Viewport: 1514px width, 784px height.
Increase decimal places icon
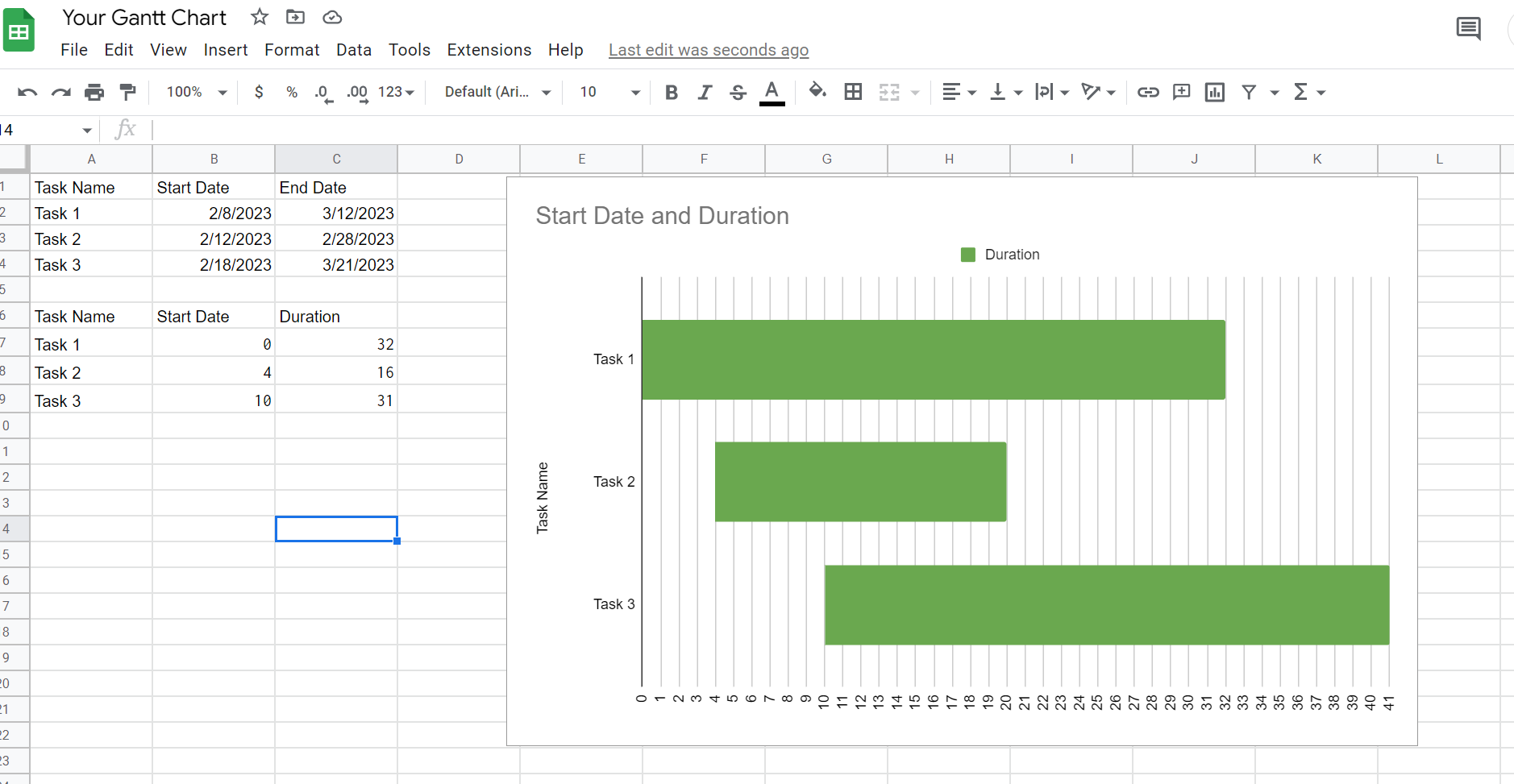pos(357,93)
